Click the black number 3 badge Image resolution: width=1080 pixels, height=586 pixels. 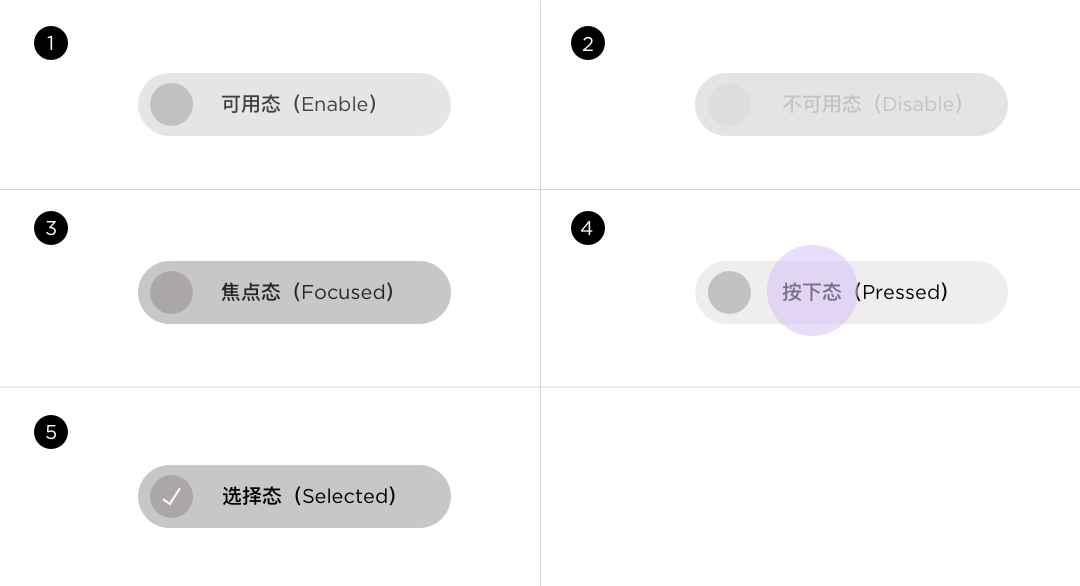click(x=51, y=228)
